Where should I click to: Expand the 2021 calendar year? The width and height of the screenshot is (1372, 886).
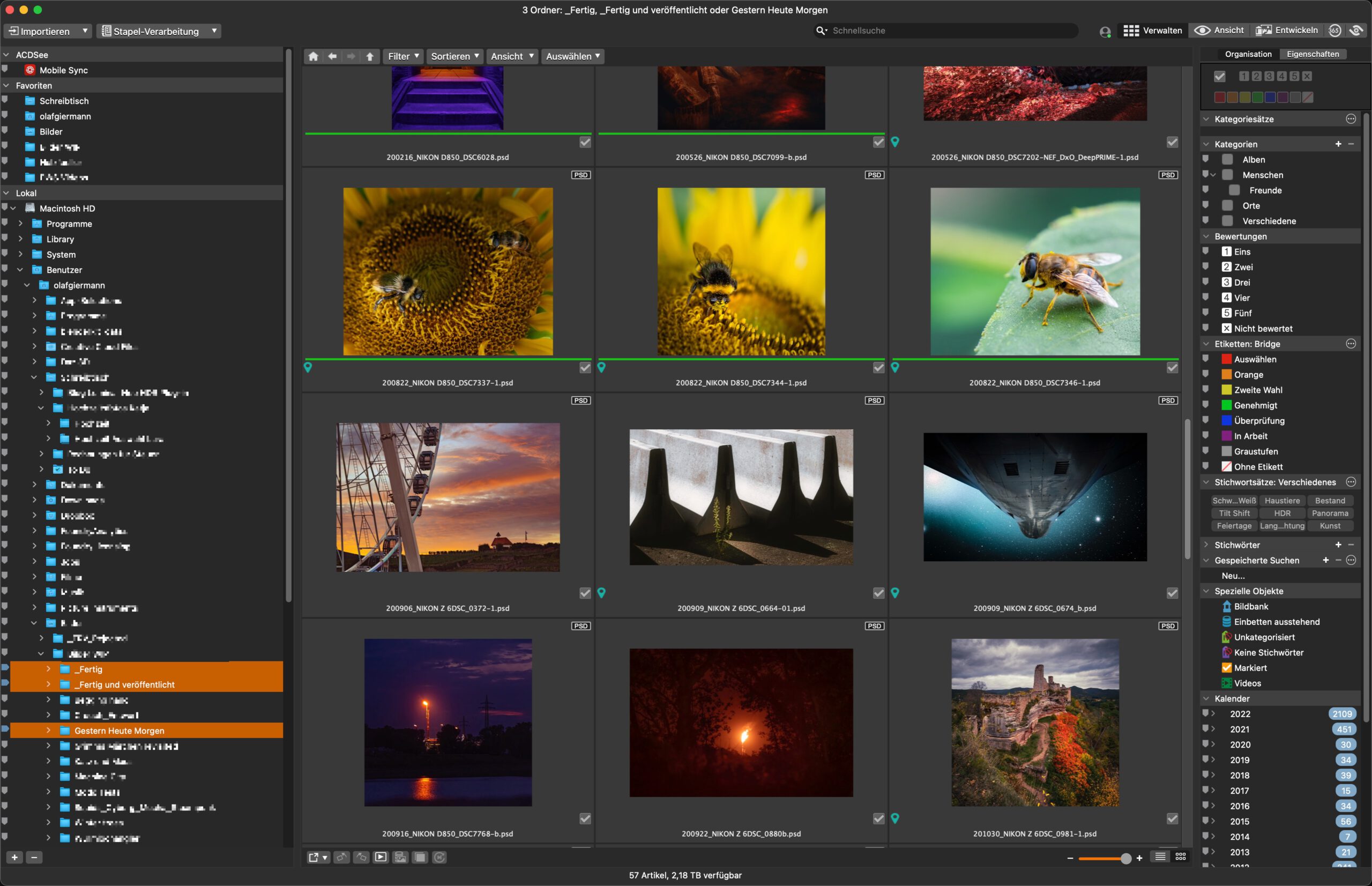pos(1213,729)
